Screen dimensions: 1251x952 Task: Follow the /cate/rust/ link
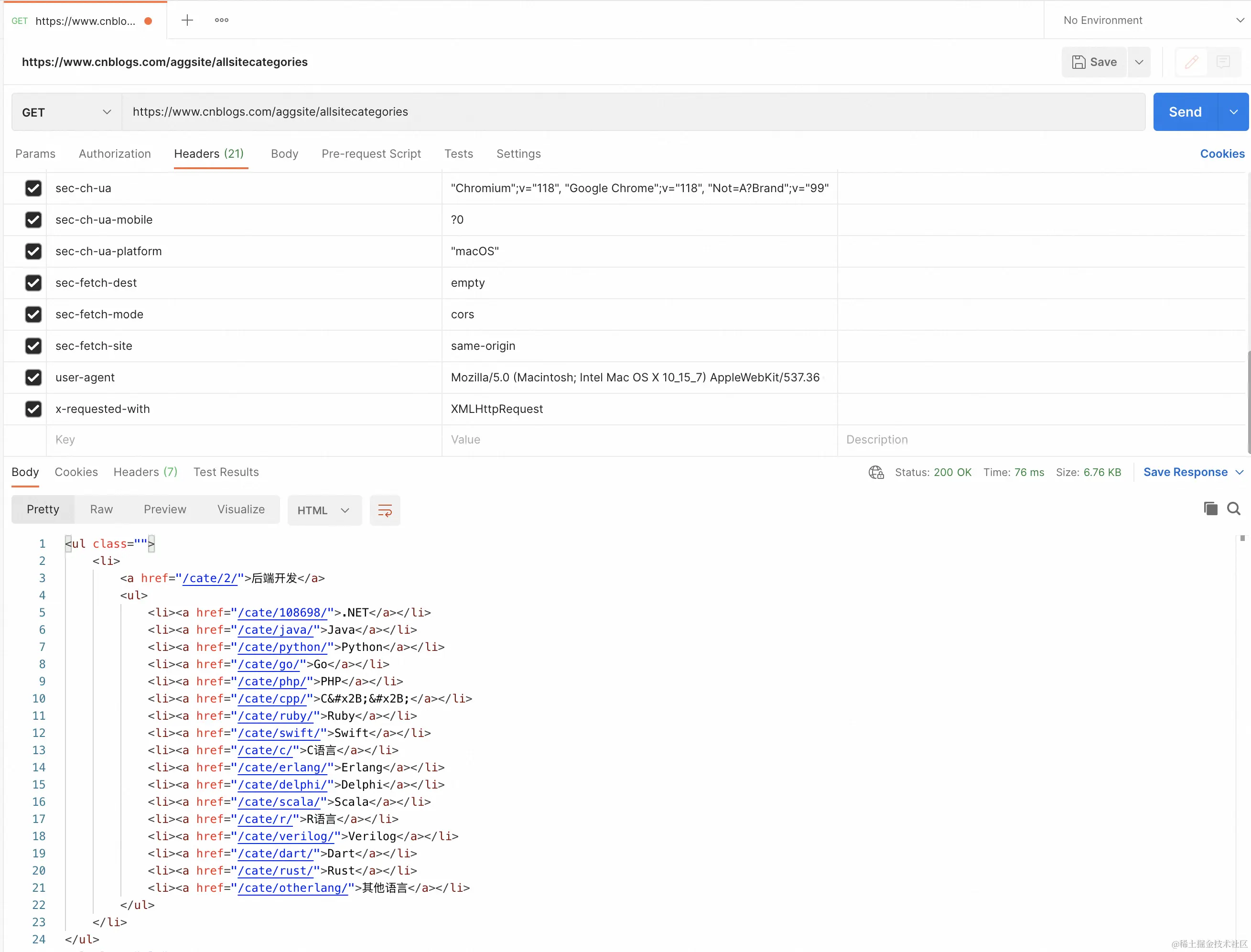[x=275, y=870]
